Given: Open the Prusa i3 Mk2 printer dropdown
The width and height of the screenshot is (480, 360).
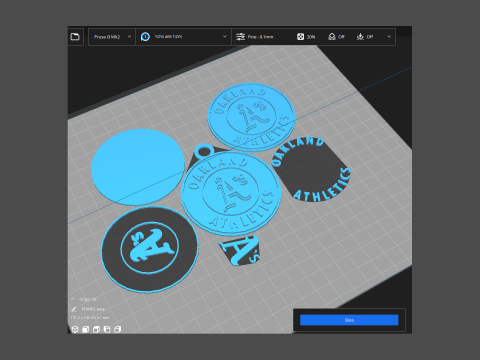Looking at the screenshot, I should pos(112,37).
